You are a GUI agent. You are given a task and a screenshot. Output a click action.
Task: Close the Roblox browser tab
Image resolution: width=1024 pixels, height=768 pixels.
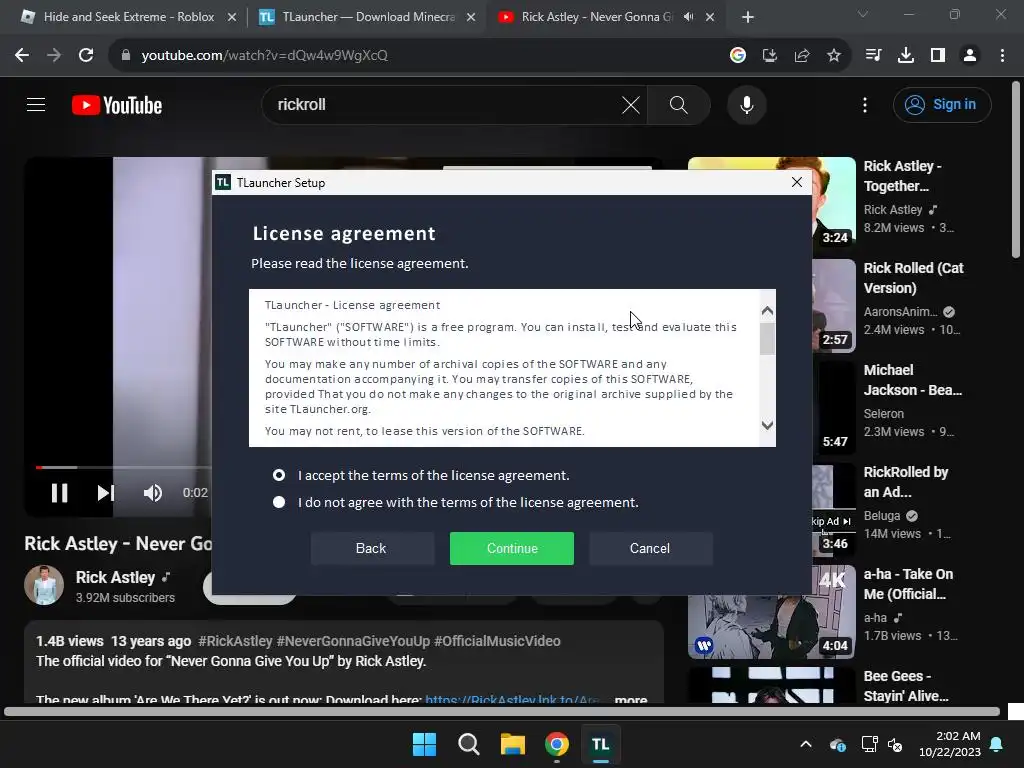pyautogui.click(x=232, y=17)
